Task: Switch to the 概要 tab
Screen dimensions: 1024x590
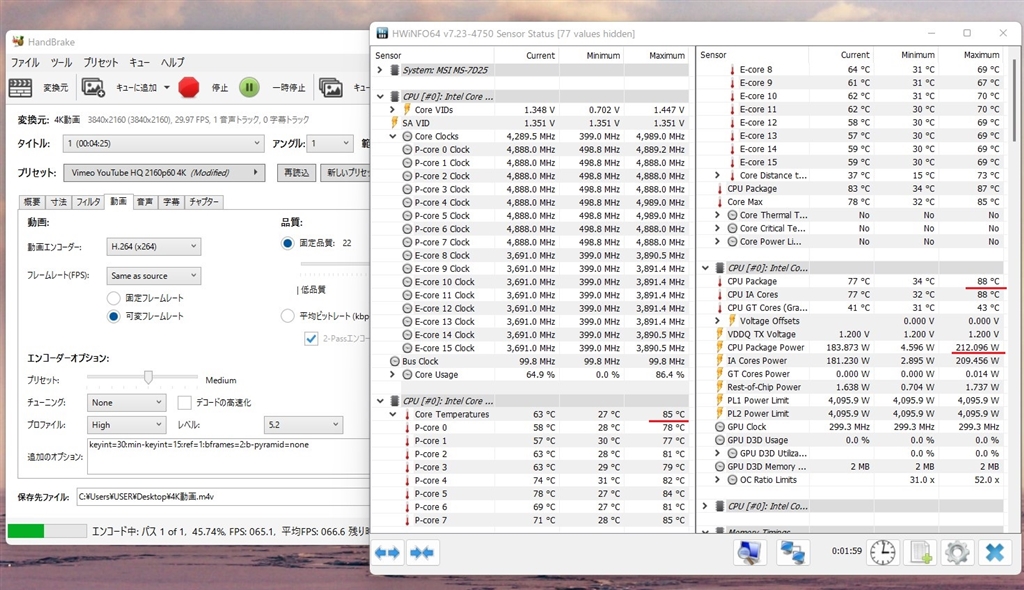Action: (32, 202)
